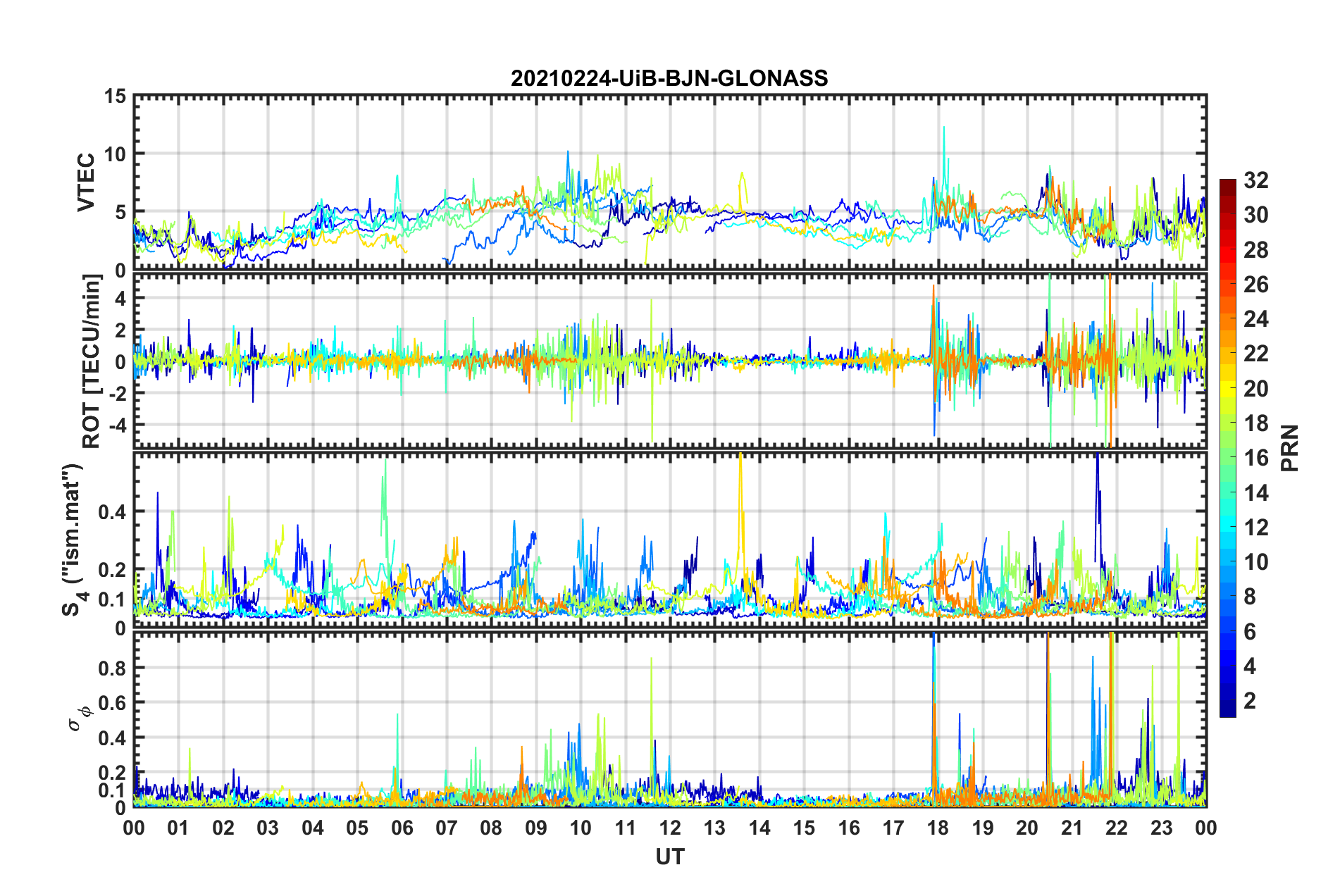Image resolution: width=1340 pixels, height=896 pixels.
Task: Click colorbar tick label 24
Action: [1256, 319]
